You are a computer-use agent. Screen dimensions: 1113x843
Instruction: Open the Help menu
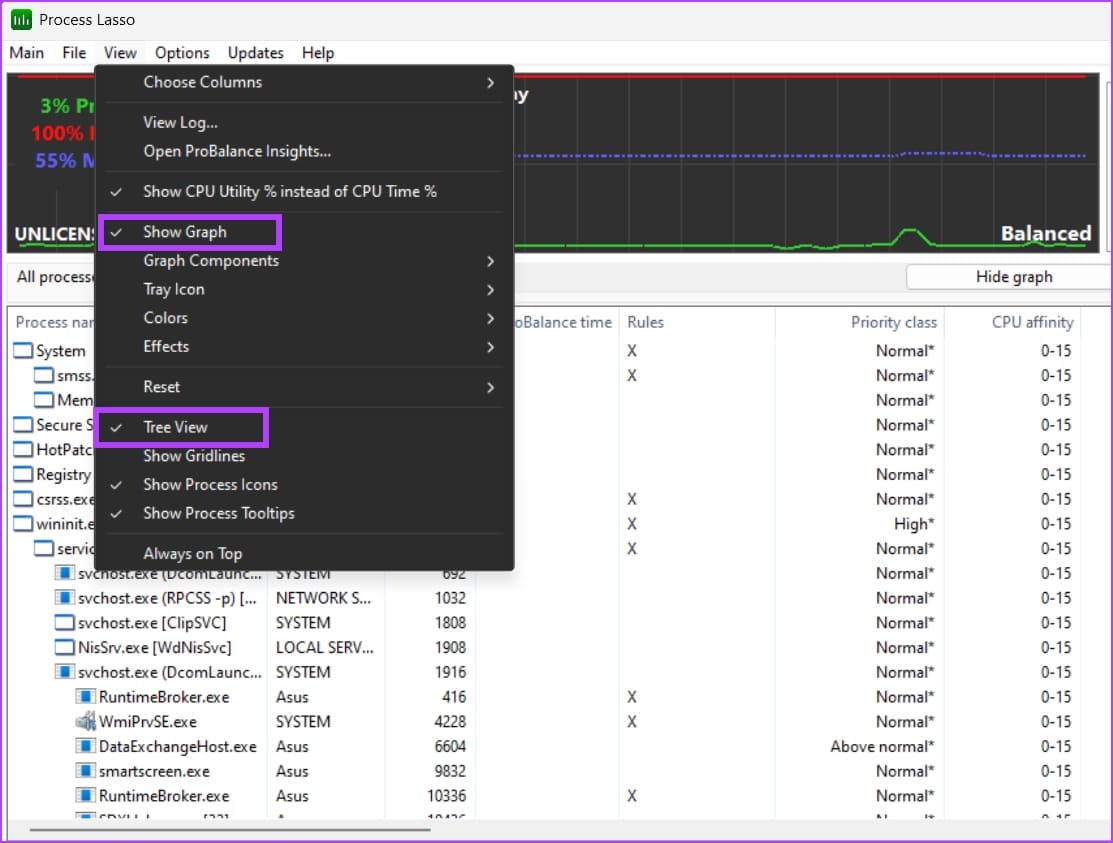click(318, 53)
